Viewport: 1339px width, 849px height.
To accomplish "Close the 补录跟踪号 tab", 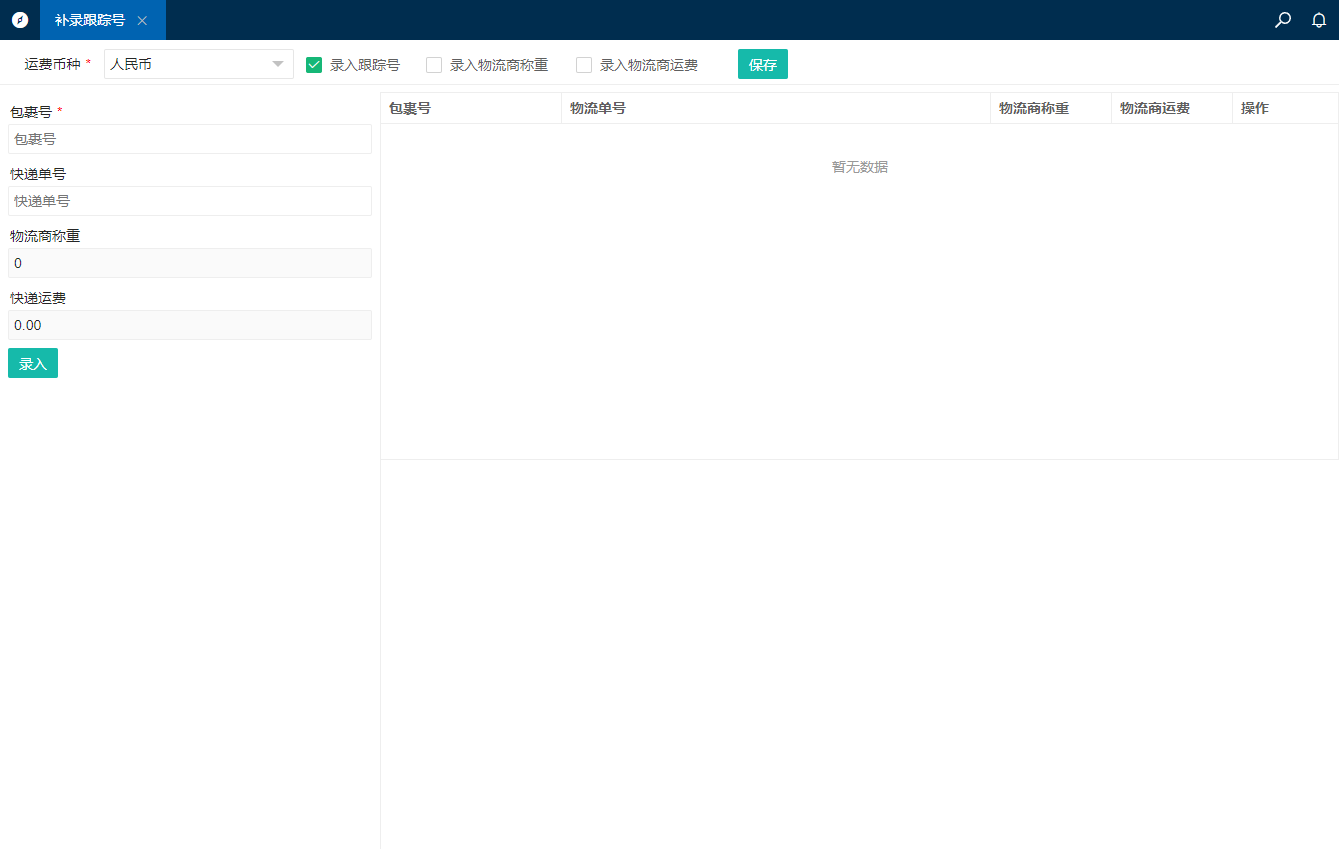I will (142, 21).
